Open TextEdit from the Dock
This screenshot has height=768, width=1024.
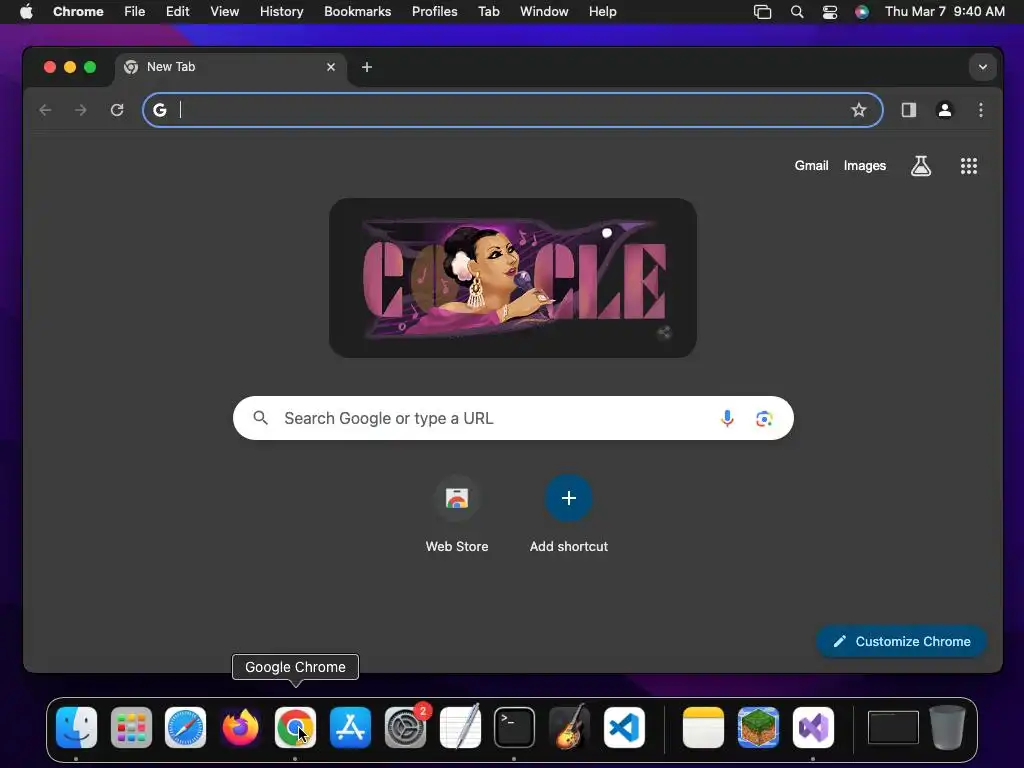[460, 728]
